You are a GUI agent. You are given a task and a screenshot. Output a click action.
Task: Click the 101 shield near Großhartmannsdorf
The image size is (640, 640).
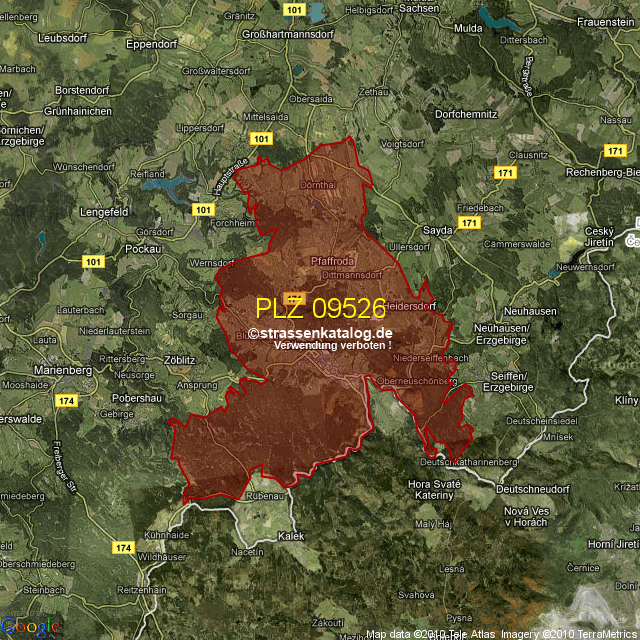(x=293, y=9)
